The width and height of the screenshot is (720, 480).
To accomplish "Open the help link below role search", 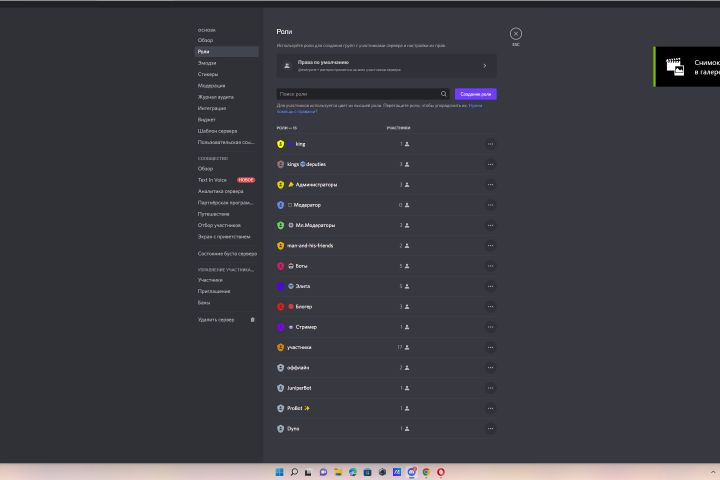I will pos(475,106).
